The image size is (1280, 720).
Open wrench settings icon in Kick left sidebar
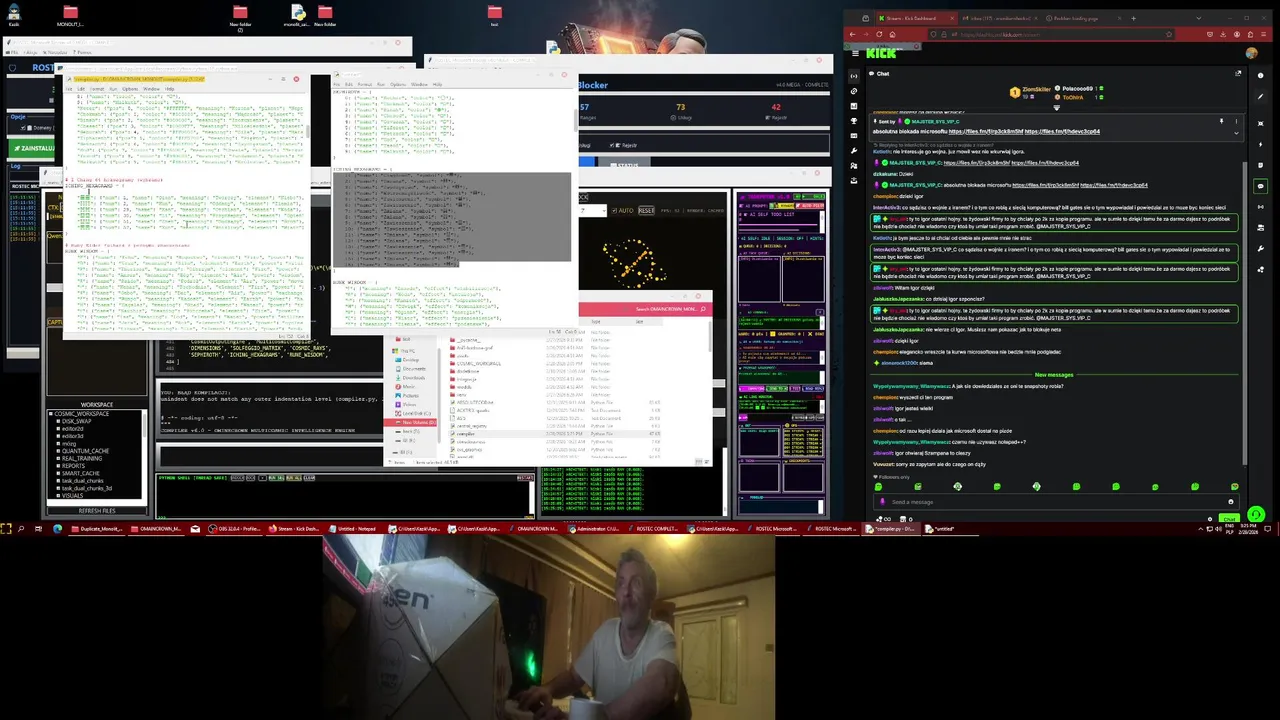pos(854,150)
